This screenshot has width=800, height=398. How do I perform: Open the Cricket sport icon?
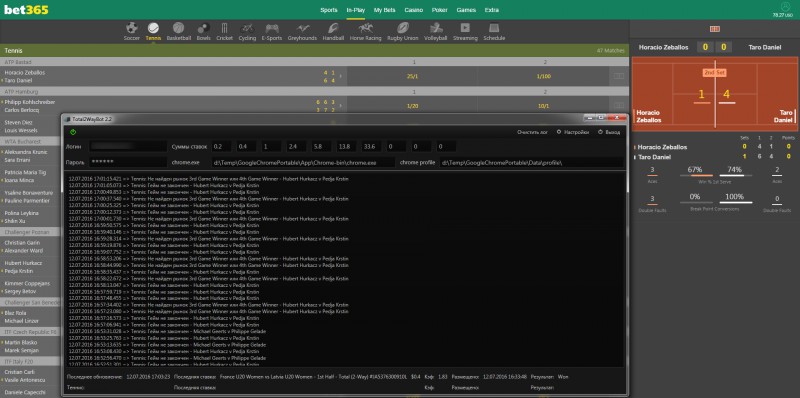click(x=224, y=28)
